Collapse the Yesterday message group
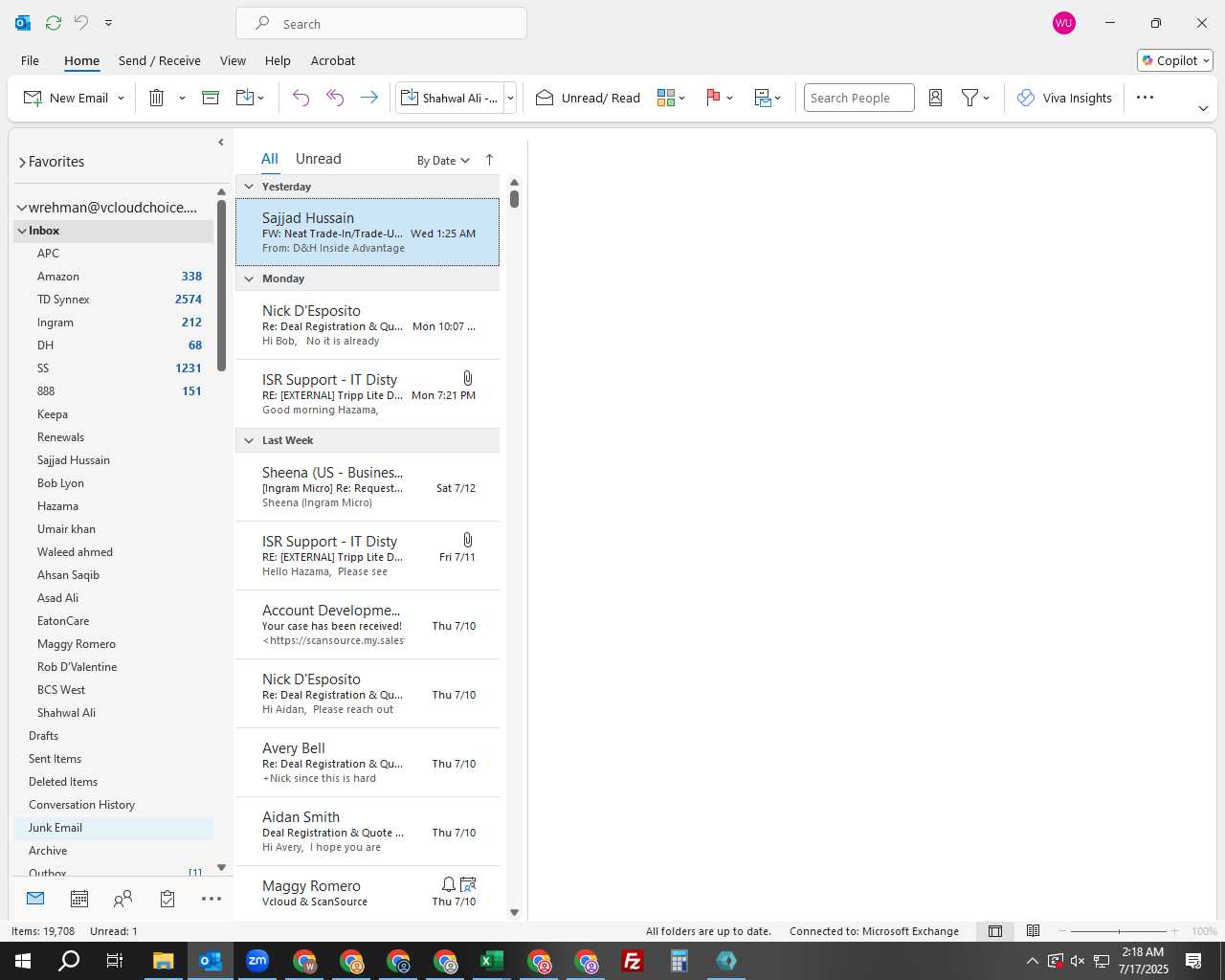1225x980 pixels. click(x=249, y=187)
